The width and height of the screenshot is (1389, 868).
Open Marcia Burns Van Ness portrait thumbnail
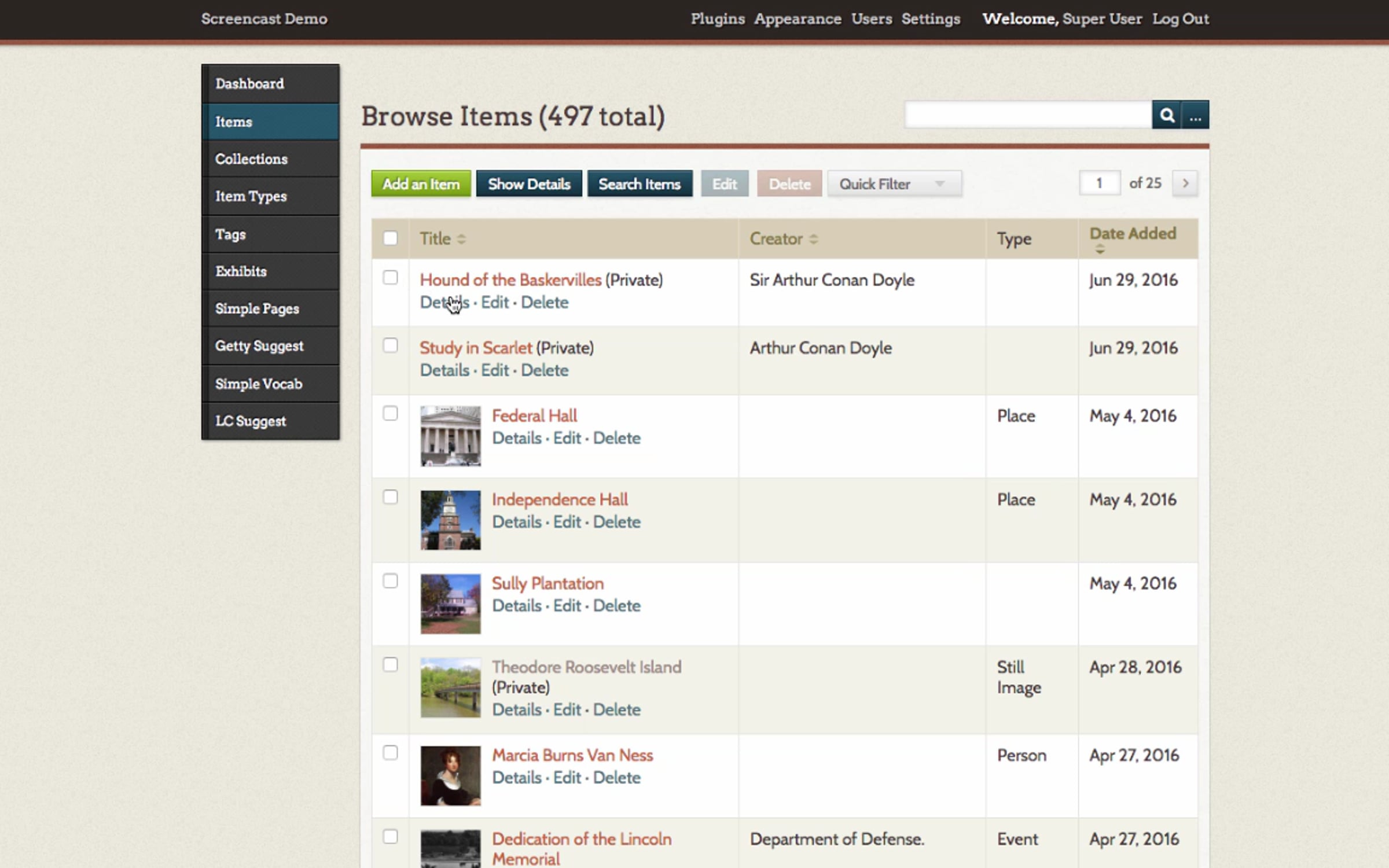point(450,775)
